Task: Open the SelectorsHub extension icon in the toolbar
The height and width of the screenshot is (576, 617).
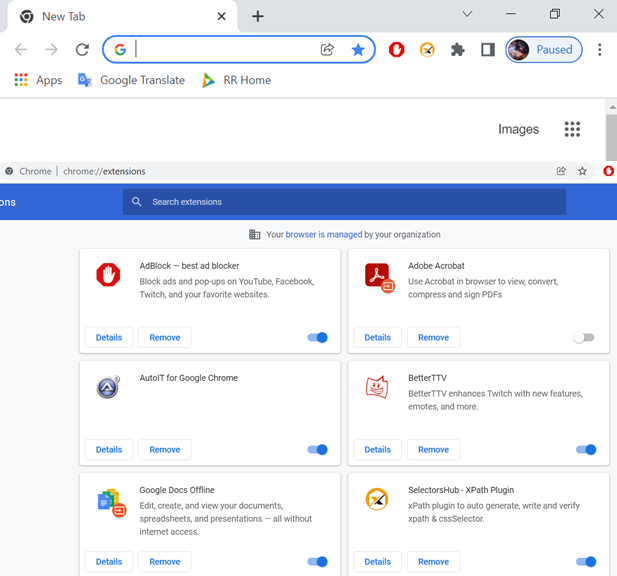Action: tap(427, 50)
